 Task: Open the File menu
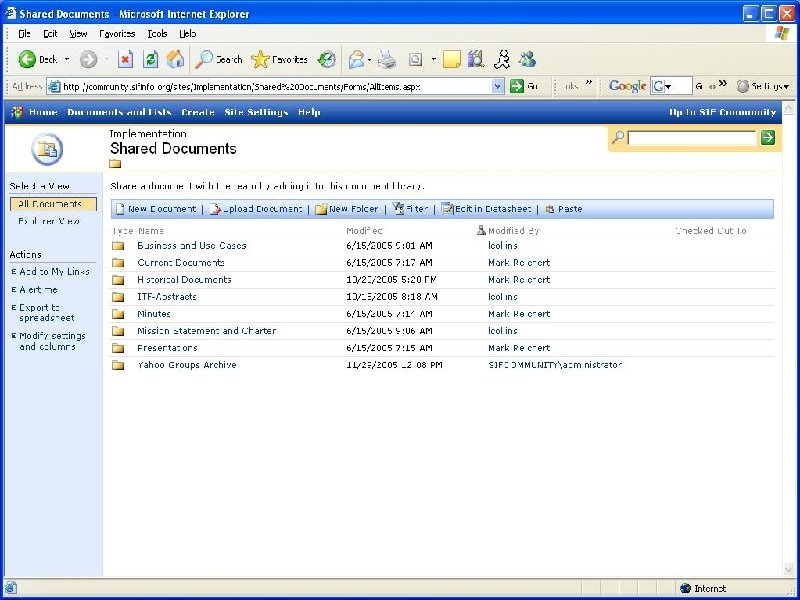pyautogui.click(x=24, y=34)
